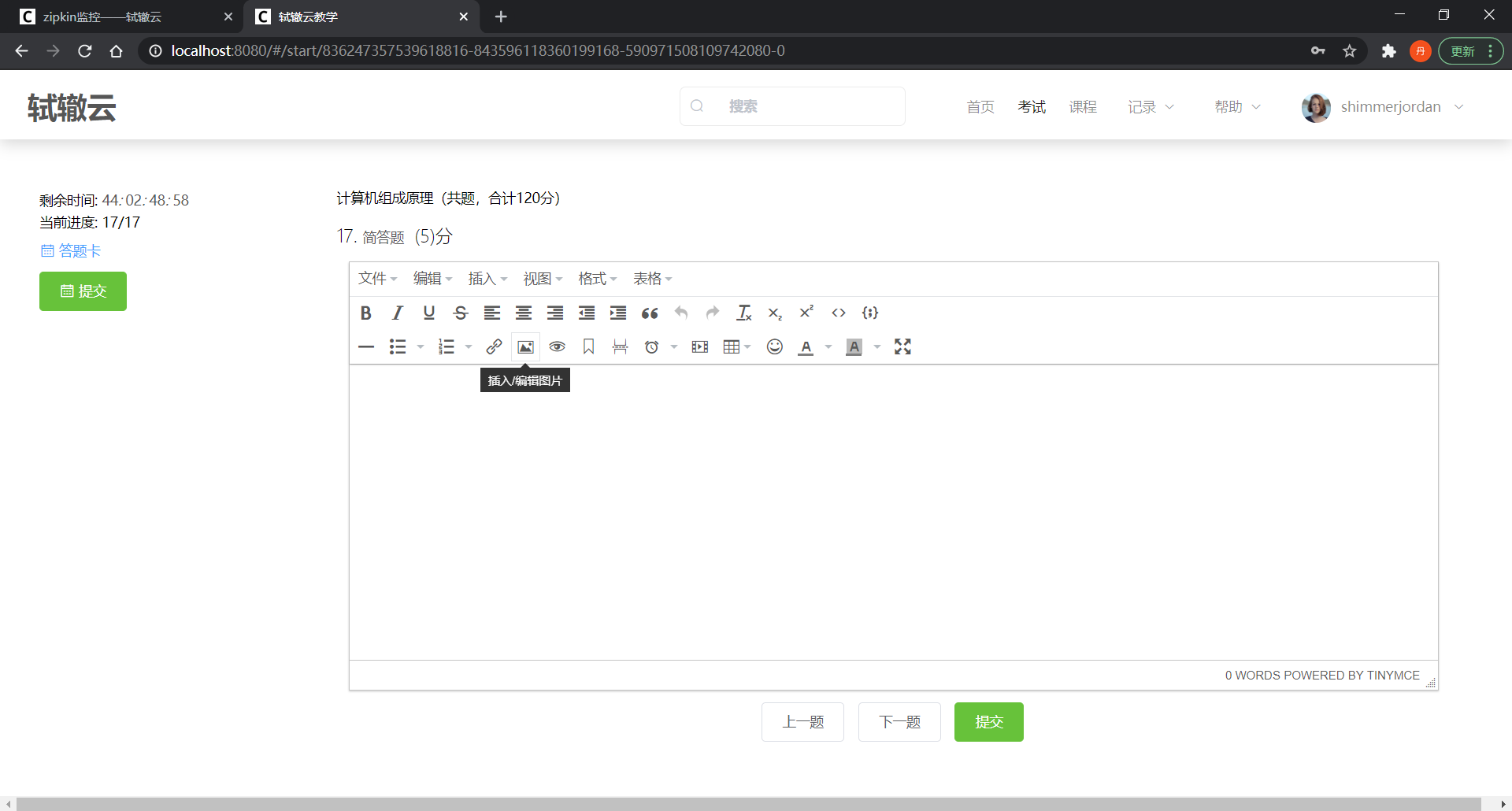Create a bullet list

398,346
